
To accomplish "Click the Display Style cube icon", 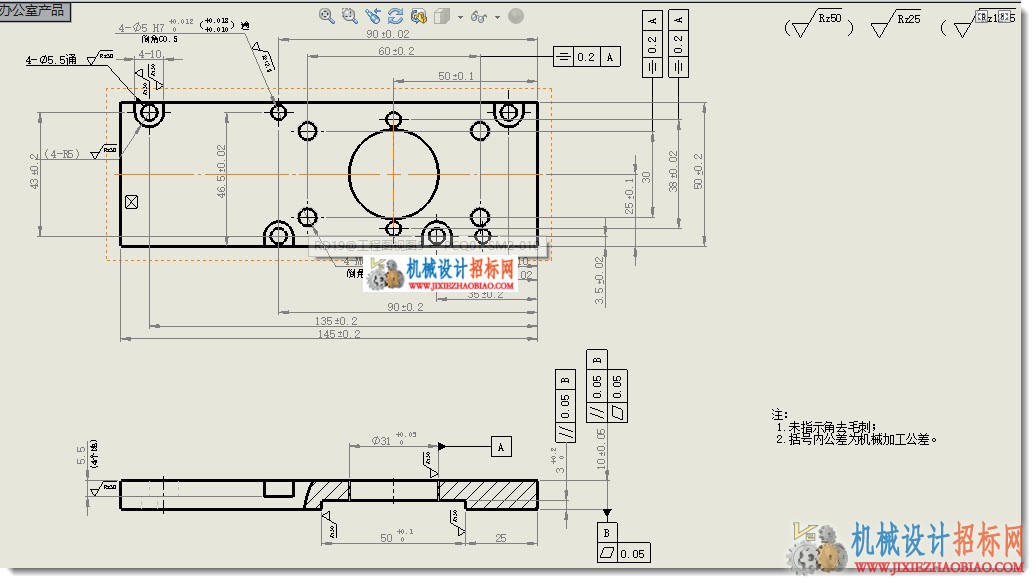I will 442,16.
